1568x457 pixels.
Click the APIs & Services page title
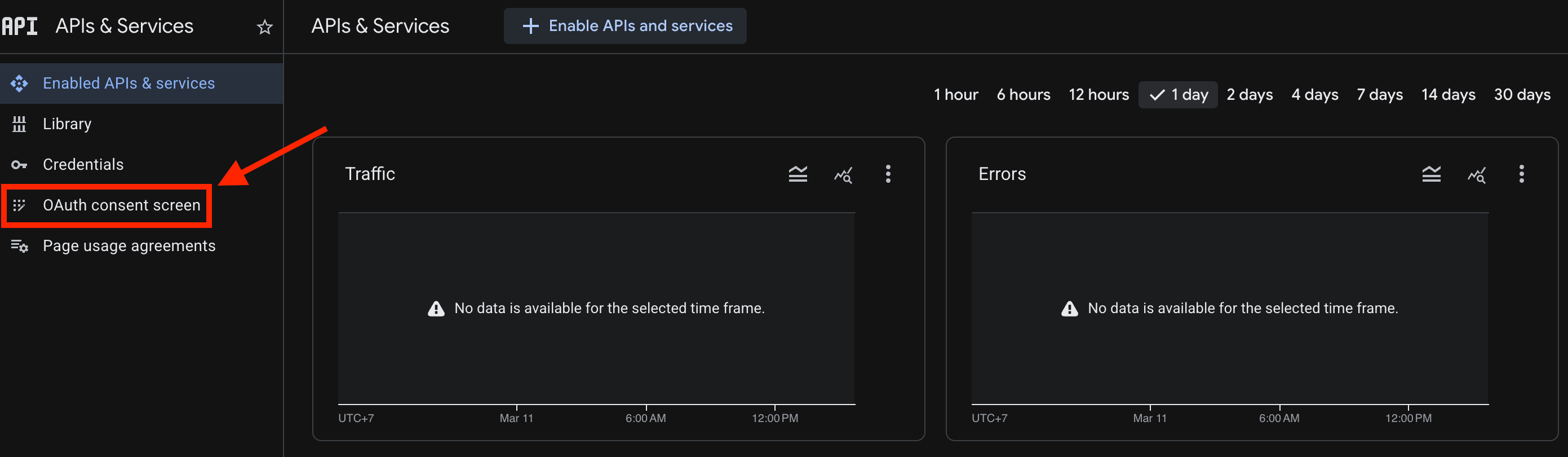pos(380,26)
